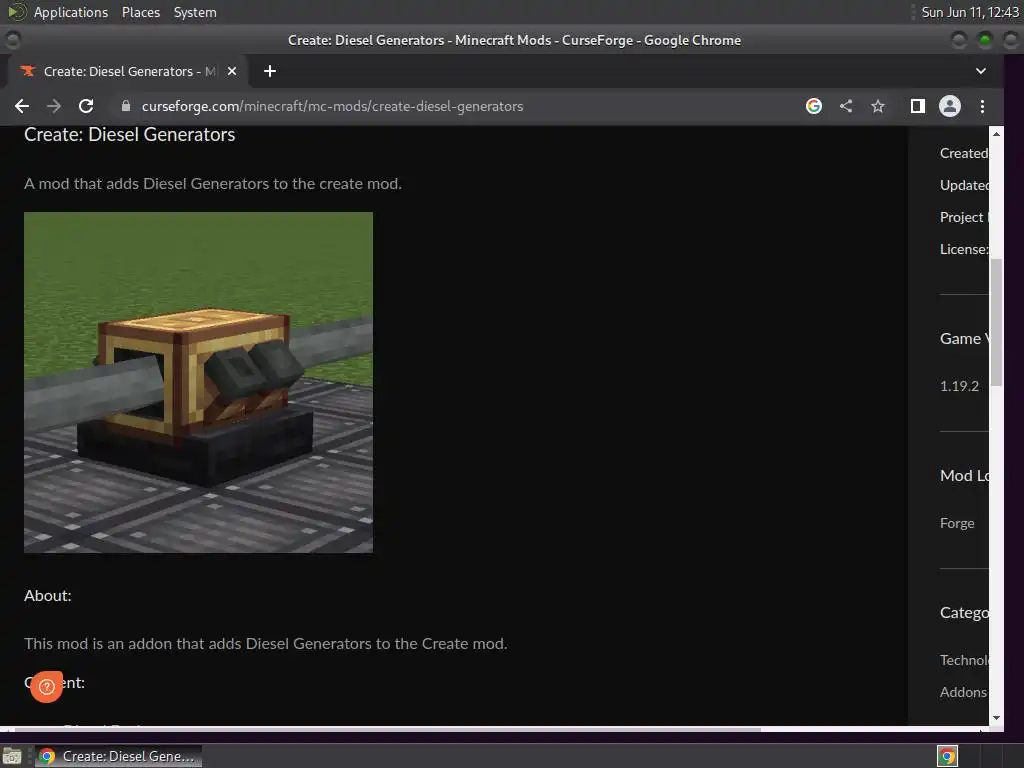Click the window menu button in the title bar
1024x768 pixels.
[12, 40]
